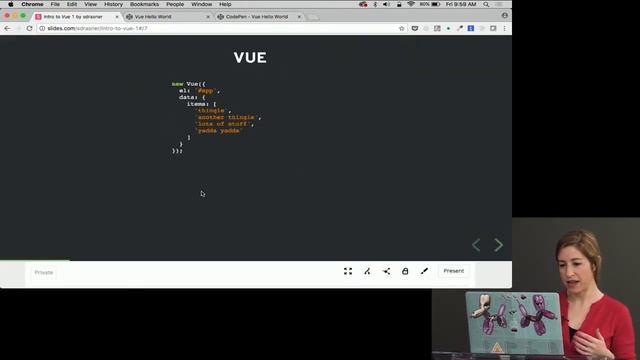Click the 'another thingie' code line
The height and width of the screenshot is (360, 640).
(228, 117)
